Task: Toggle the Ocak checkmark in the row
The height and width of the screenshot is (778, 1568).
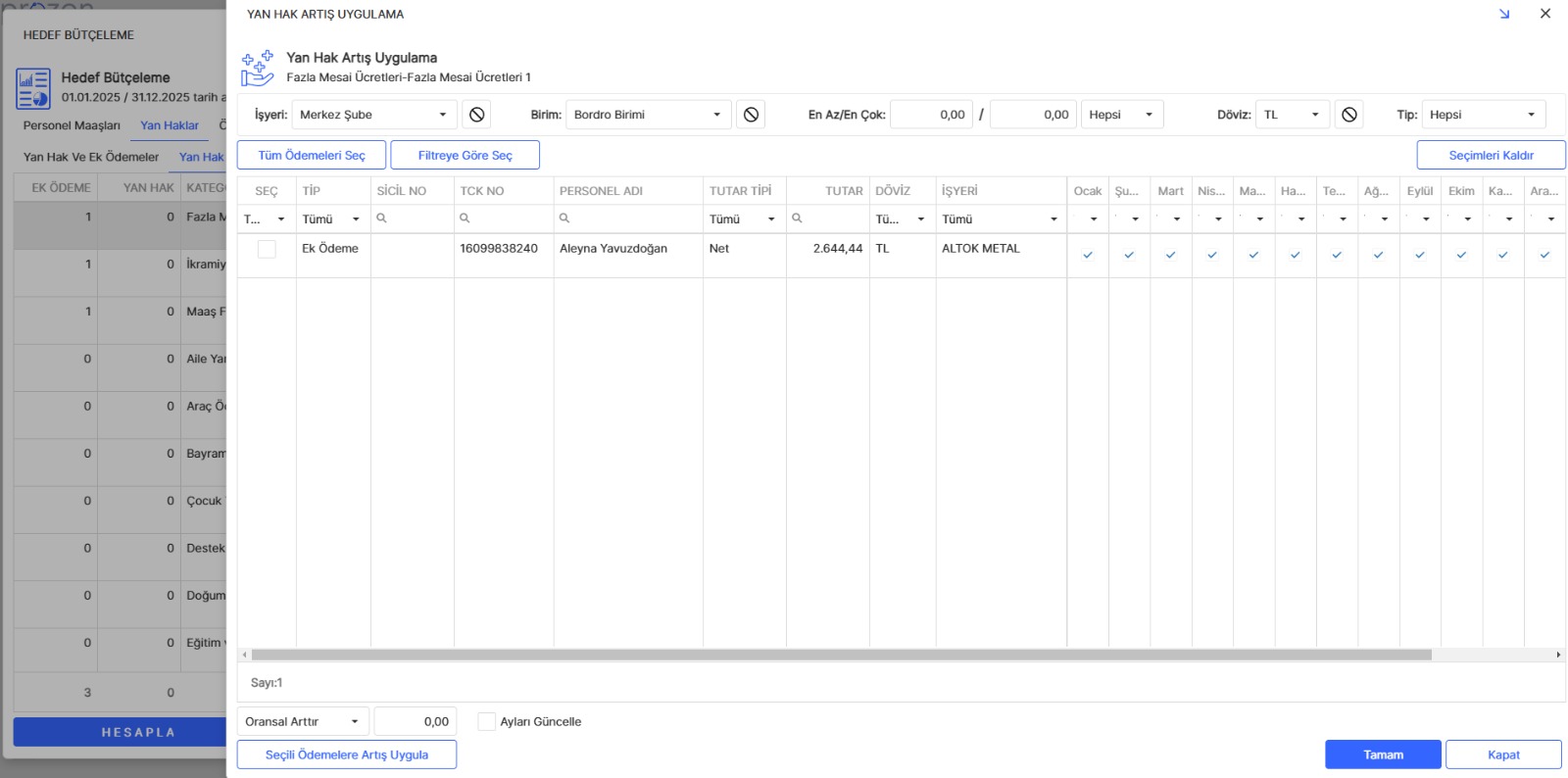Action: click(x=1088, y=255)
